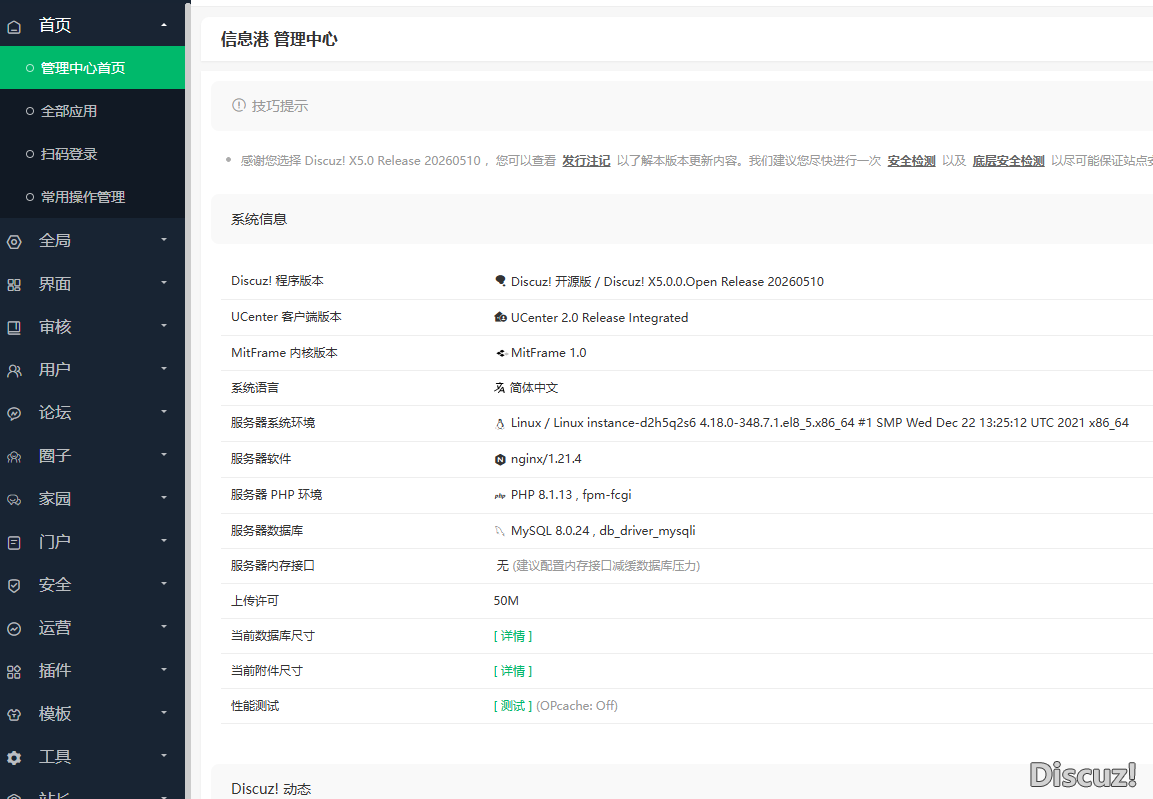This screenshot has width=1153, height=799.
Task: View 详情 for 当前附件尺寸
Action: pos(513,671)
